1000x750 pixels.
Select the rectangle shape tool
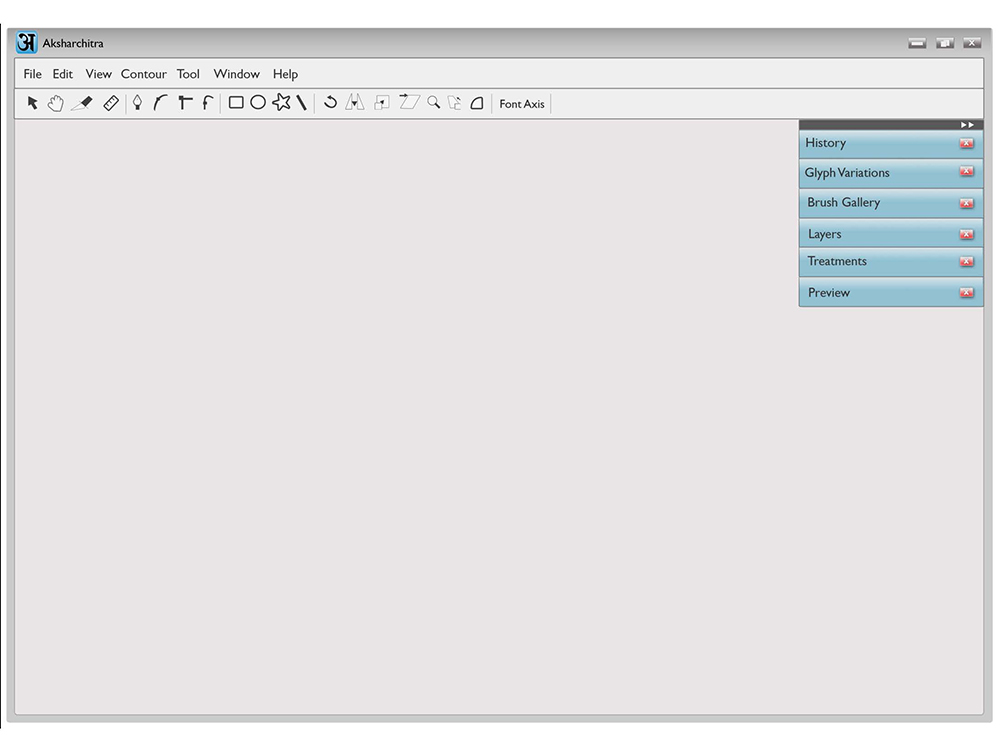(x=236, y=103)
